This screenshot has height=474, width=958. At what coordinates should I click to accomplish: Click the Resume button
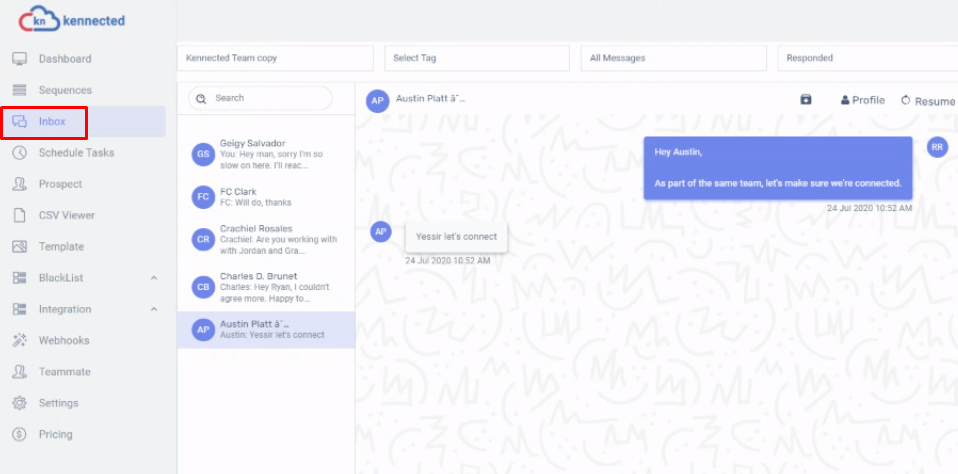tap(928, 101)
